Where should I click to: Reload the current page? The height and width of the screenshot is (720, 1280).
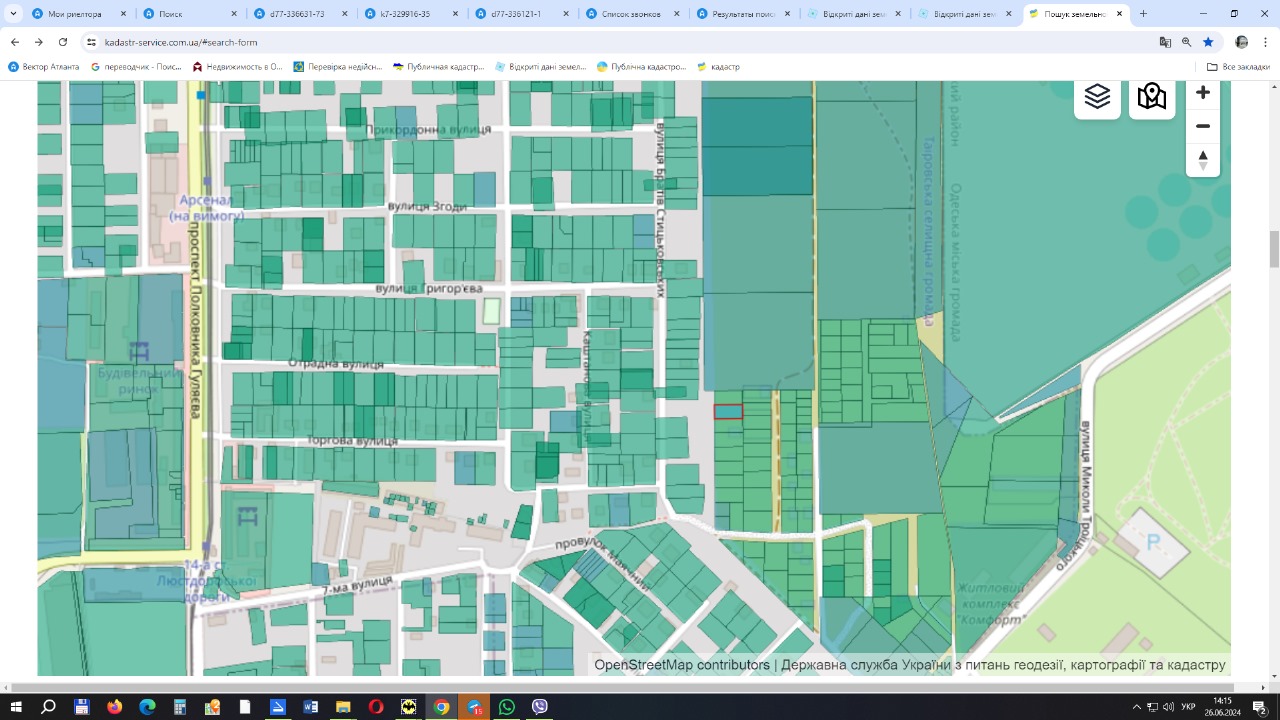(63, 42)
